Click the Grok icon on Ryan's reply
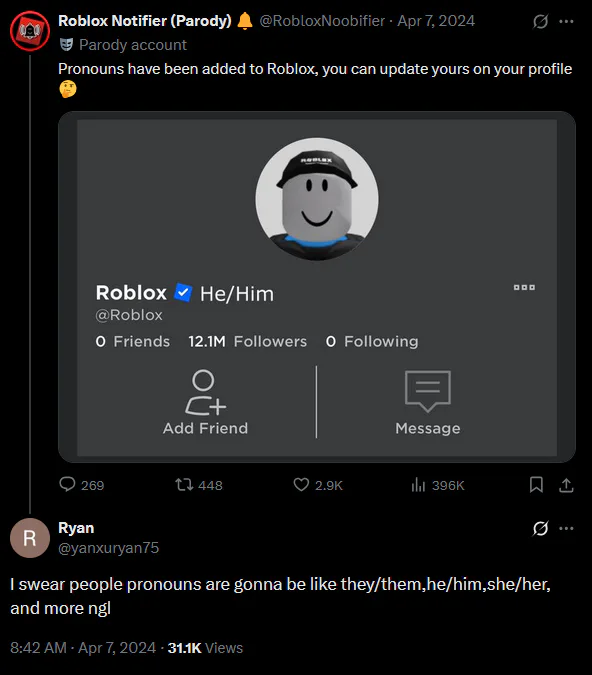Screen dimensions: 592x675 [540, 528]
